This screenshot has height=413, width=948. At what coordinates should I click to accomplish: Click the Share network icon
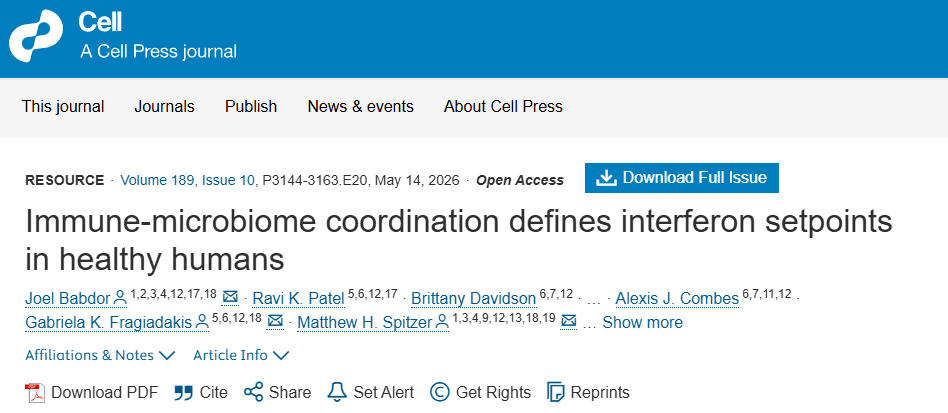click(x=253, y=392)
